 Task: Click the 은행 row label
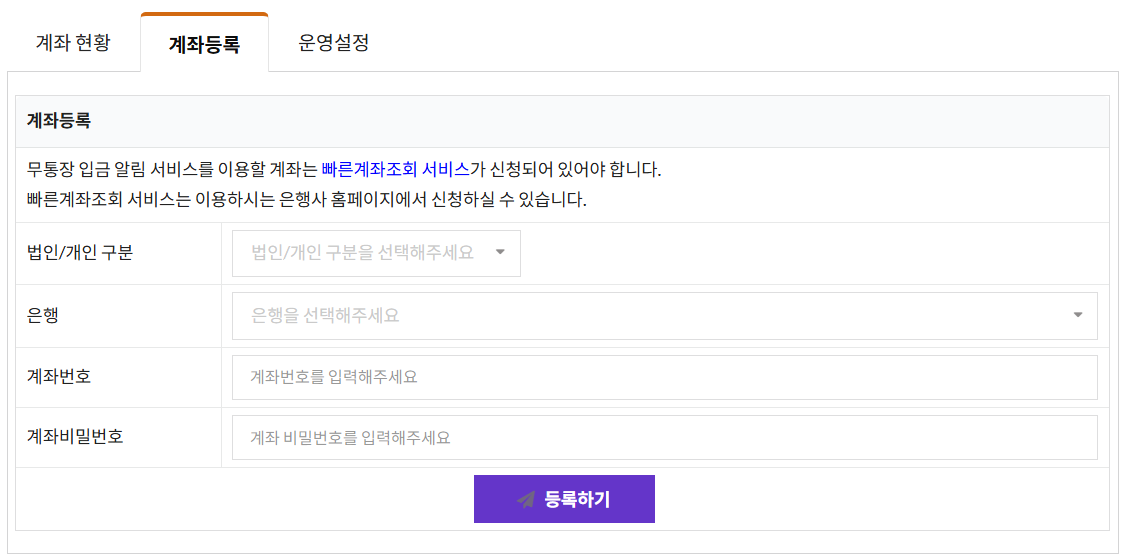pyautogui.click(x=43, y=315)
